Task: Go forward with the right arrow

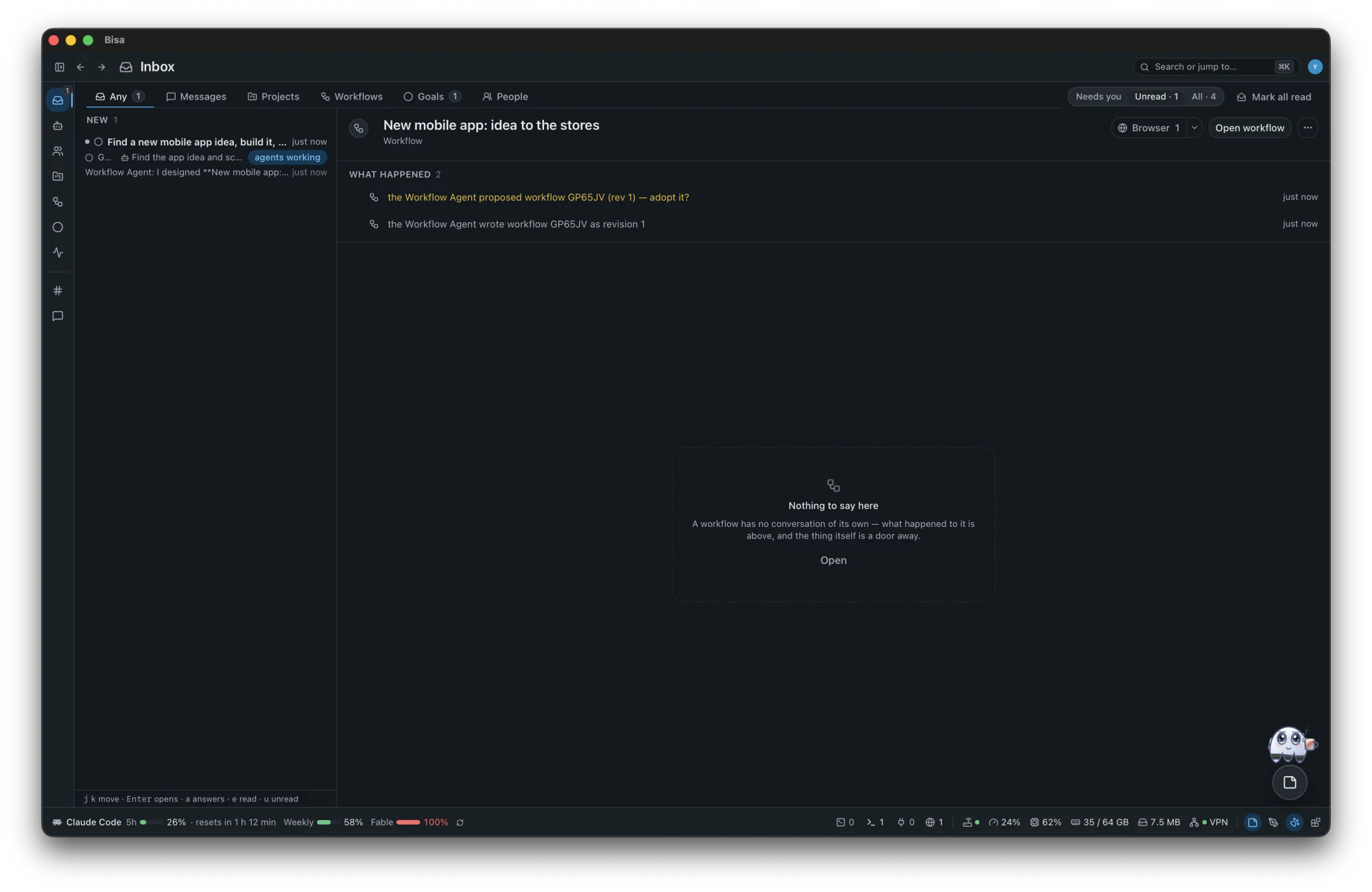Action: coord(102,67)
